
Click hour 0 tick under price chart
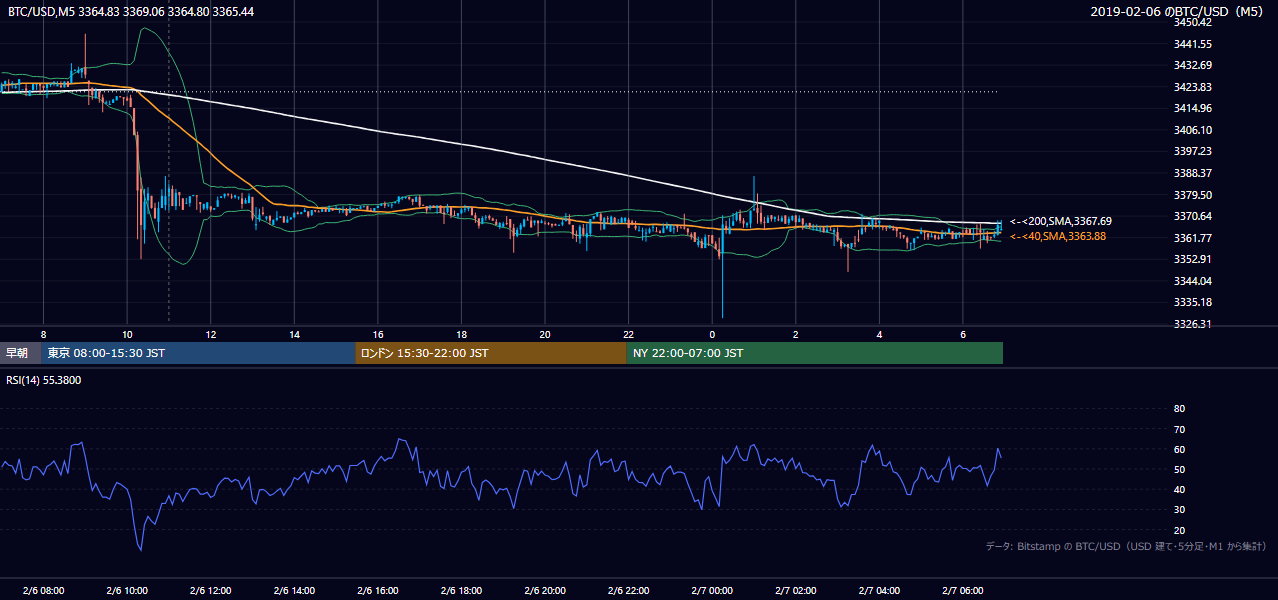[x=712, y=333]
